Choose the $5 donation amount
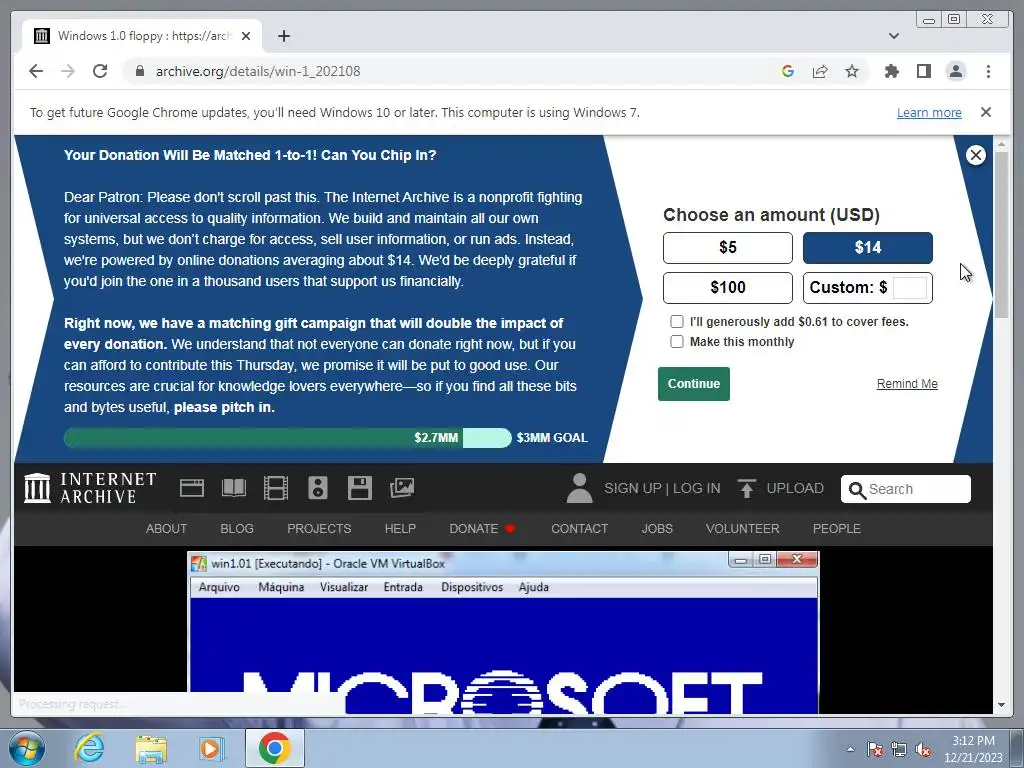The height and width of the screenshot is (768, 1024). (728, 248)
